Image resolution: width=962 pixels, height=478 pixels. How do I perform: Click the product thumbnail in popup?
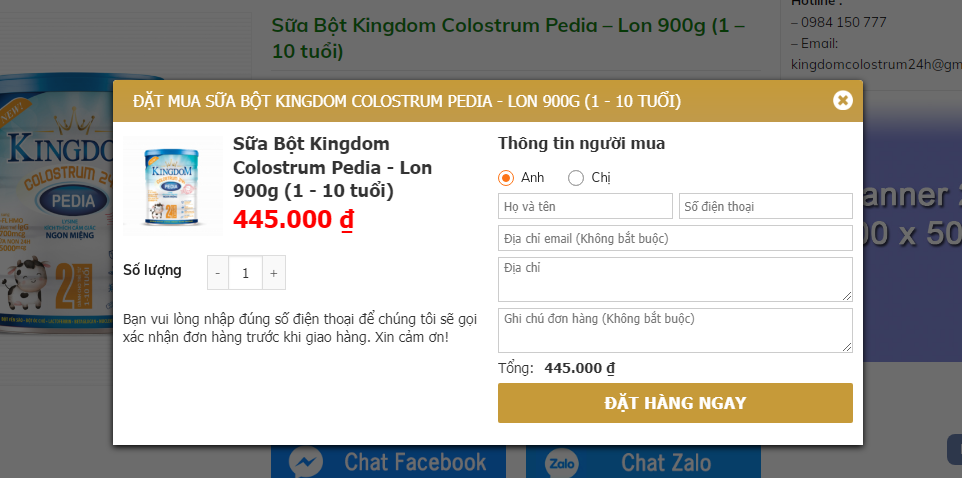pyautogui.click(x=174, y=186)
